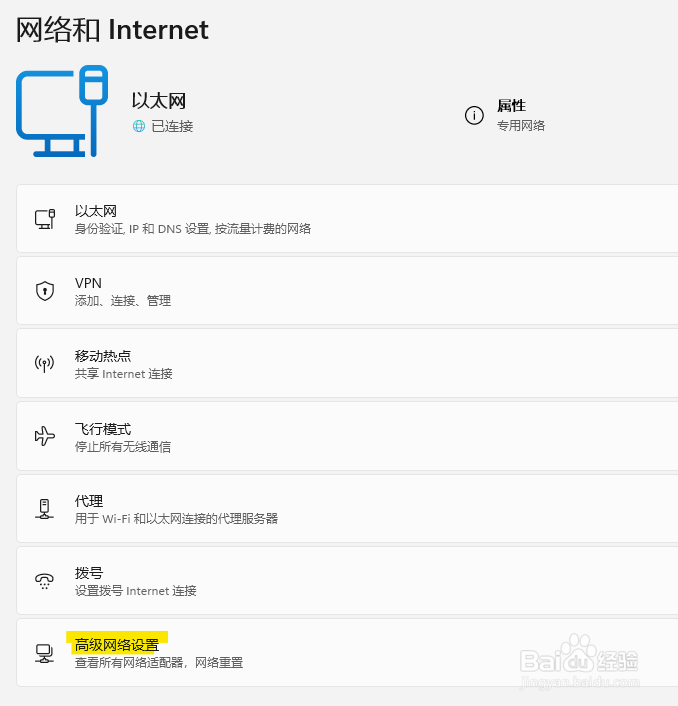This screenshot has height=706, width=678.
Task: Click the 移动热点 hotspot antenna icon
Action: click(45, 364)
